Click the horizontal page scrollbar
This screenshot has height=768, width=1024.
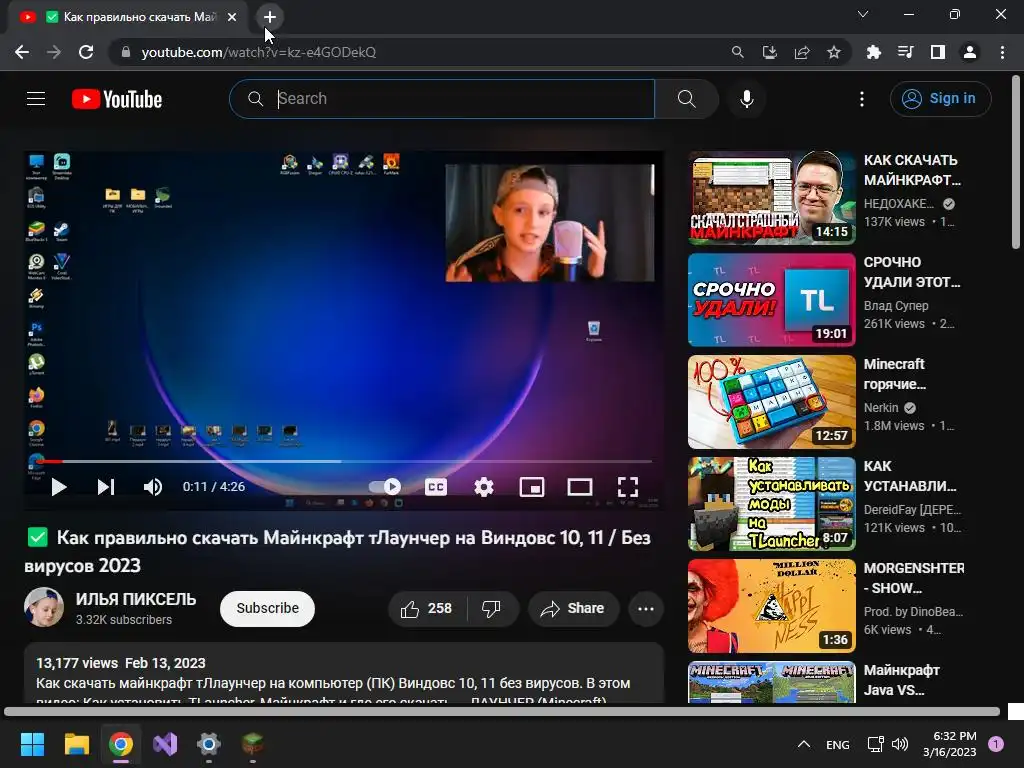(x=502, y=712)
